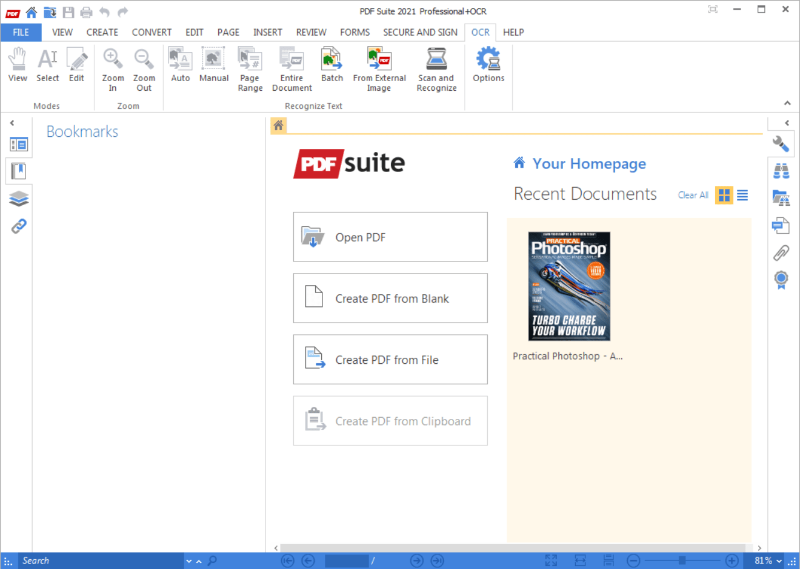Click the Open PDF button
Screen dimensions: 800x569
click(390, 237)
